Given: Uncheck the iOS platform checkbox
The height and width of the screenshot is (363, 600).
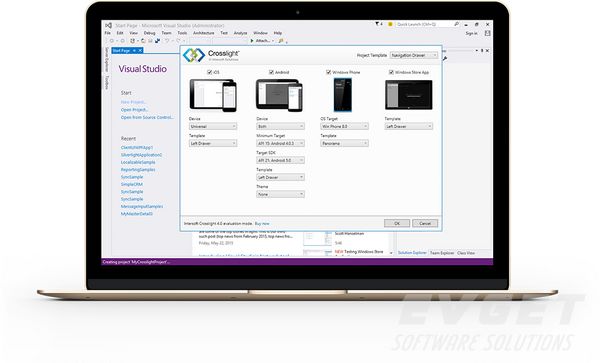Looking at the screenshot, I should point(209,72).
